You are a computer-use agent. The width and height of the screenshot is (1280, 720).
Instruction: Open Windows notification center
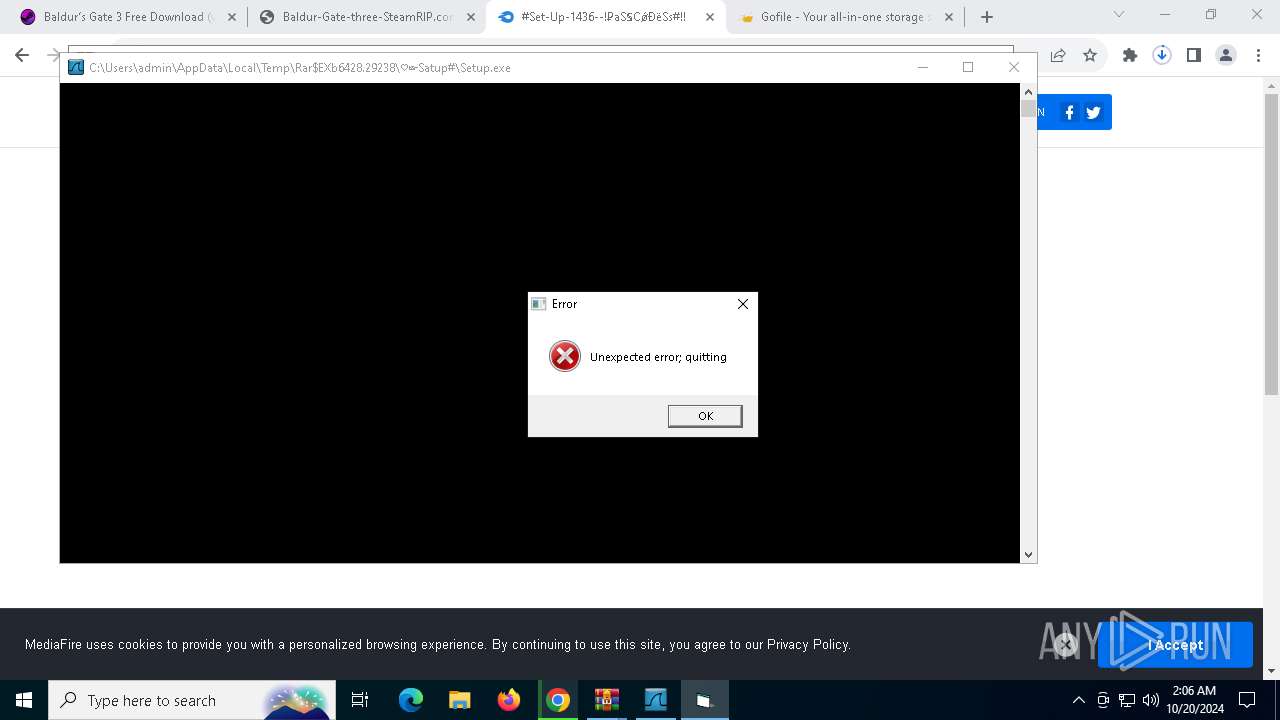pyautogui.click(x=1247, y=700)
